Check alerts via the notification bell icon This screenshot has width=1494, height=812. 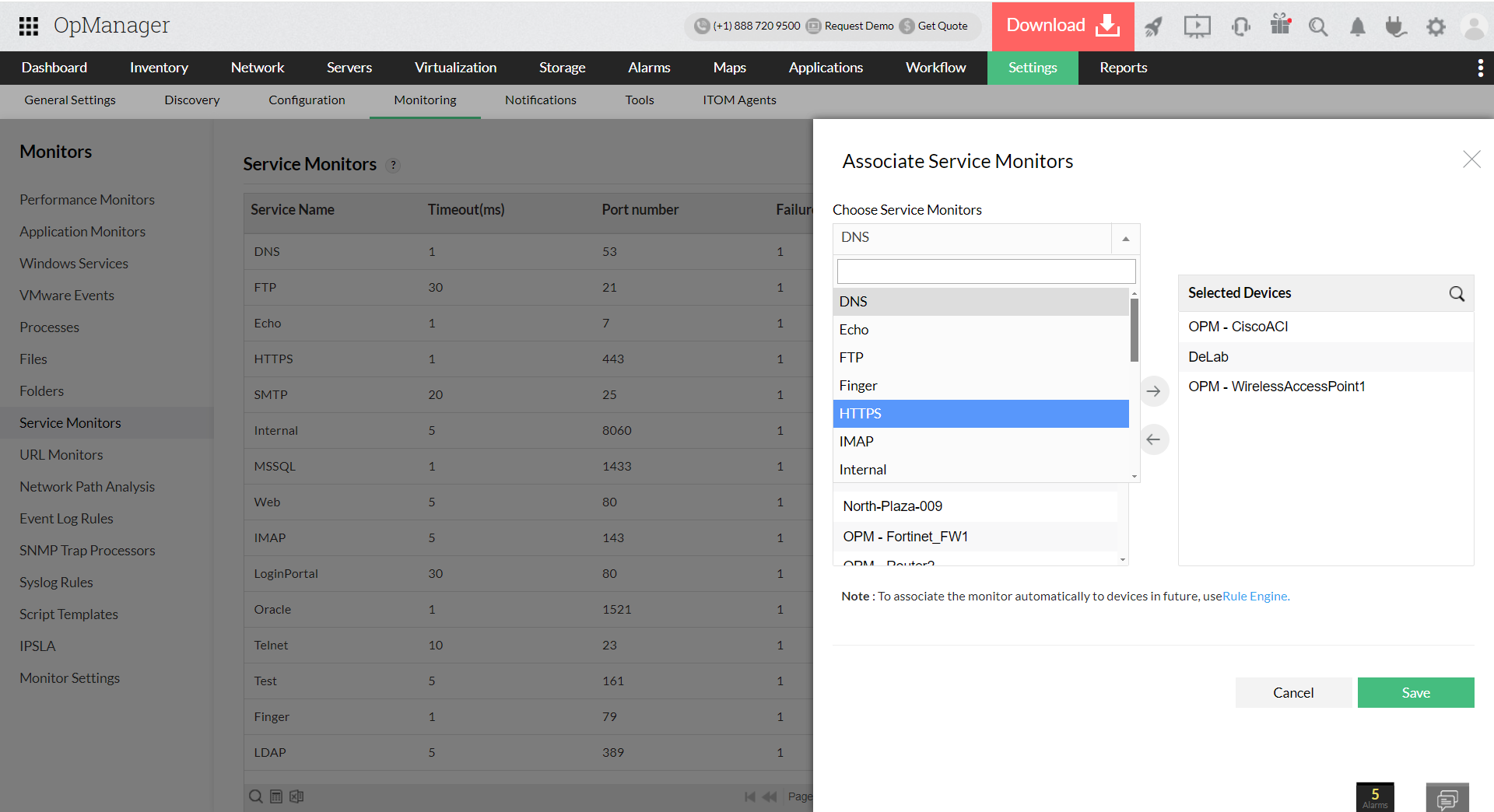(1357, 26)
